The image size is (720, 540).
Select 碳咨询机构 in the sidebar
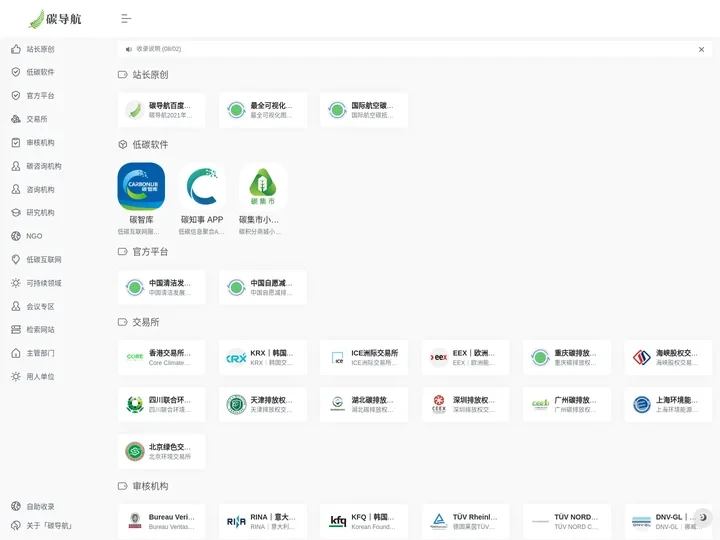(x=44, y=166)
